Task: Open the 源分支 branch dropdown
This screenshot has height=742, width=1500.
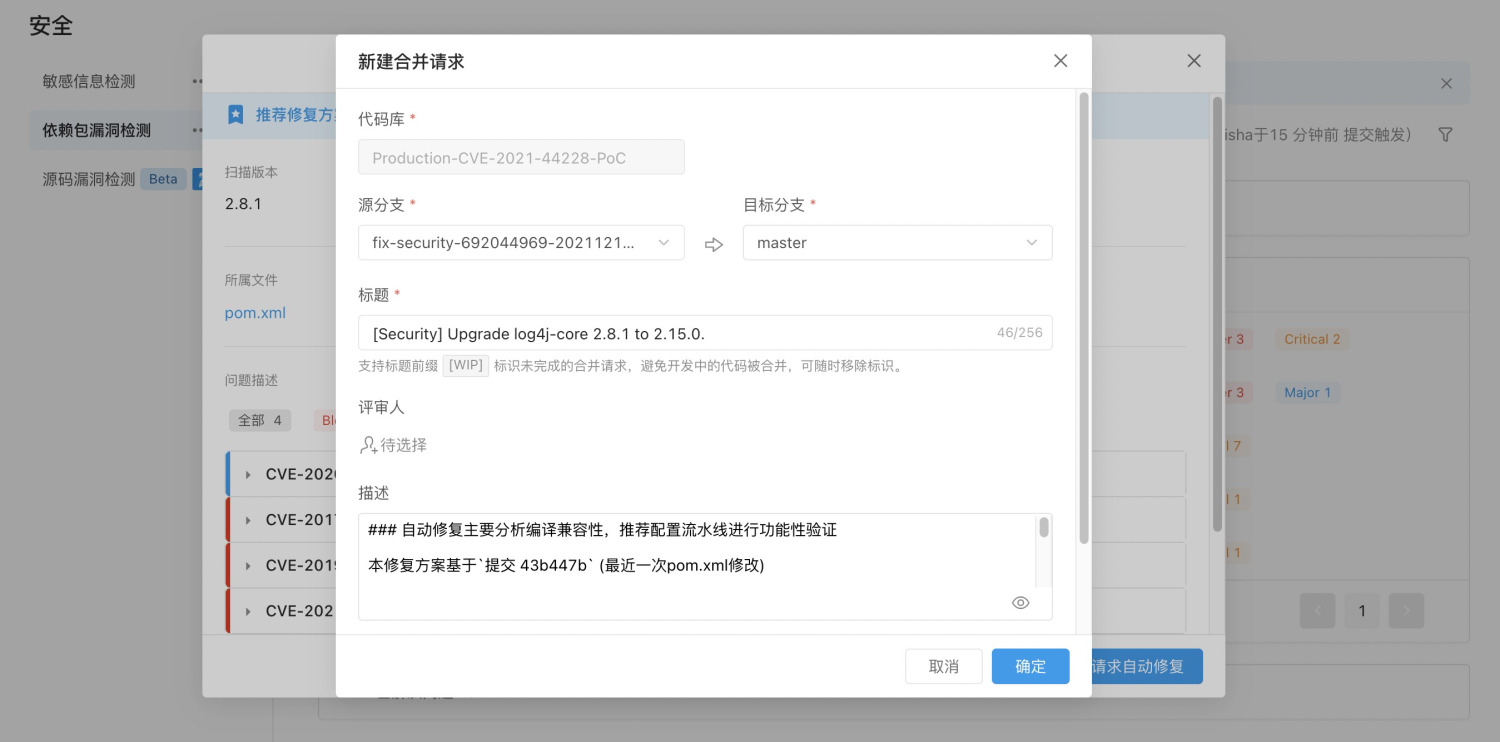Action: [x=520, y=243]
